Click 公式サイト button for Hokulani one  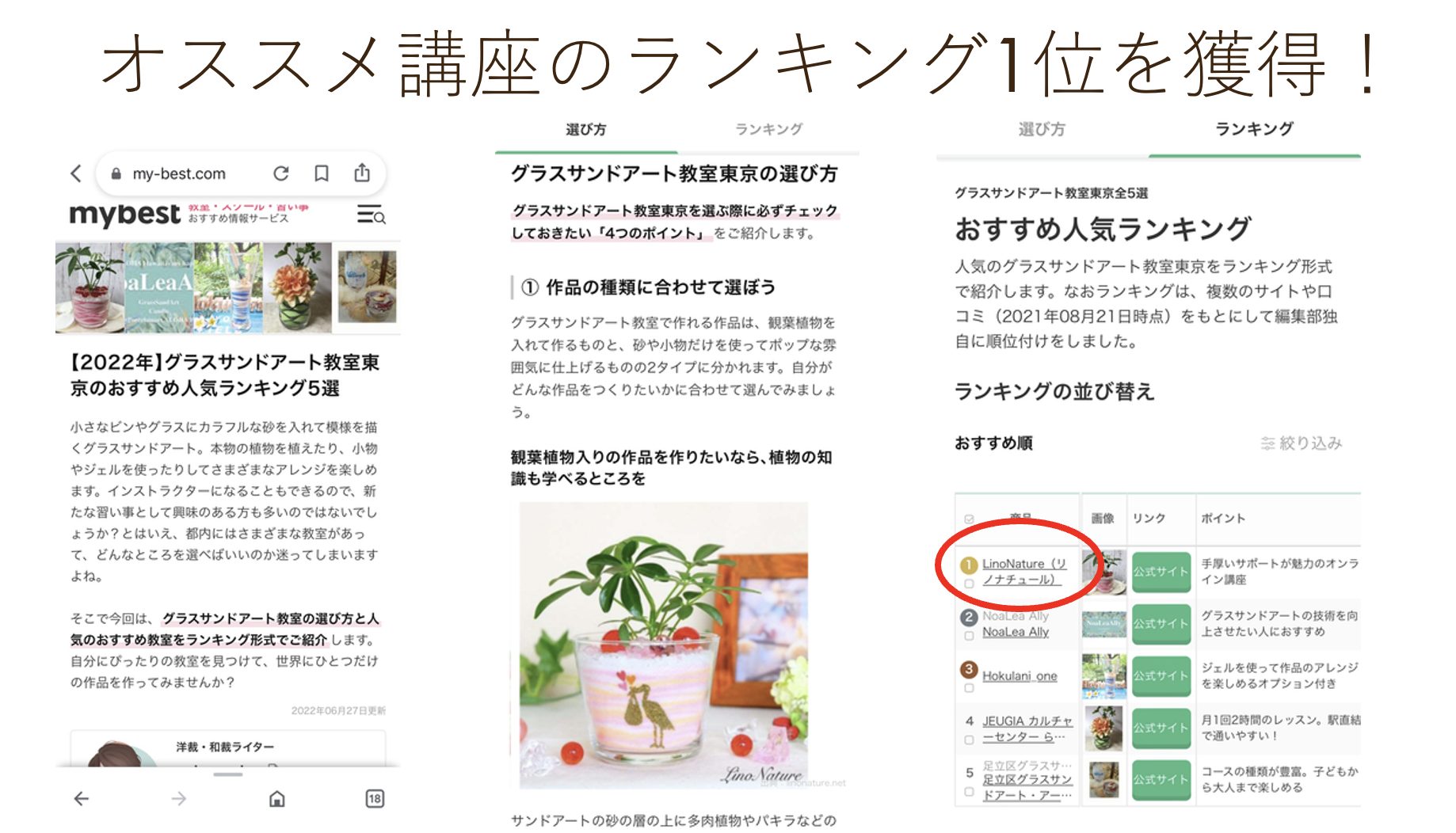pos(1161,676)
